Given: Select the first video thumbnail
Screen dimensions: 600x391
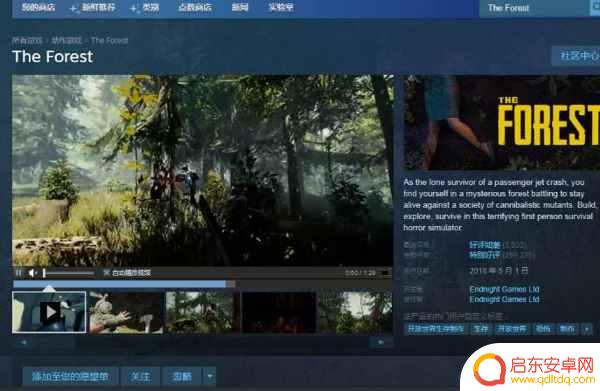Looking at the screenshot, I should [x=49, y=312].
